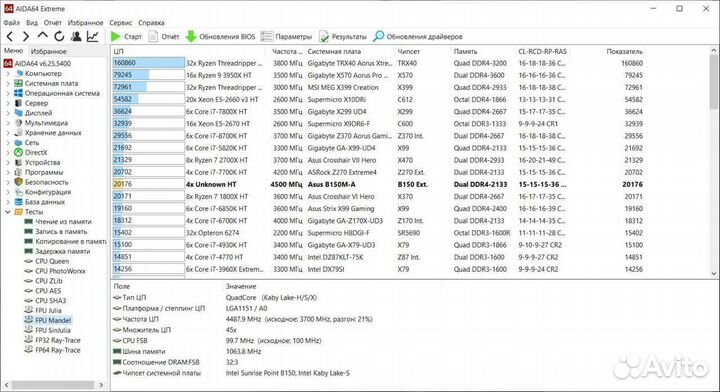Switch to the Меню tab
The width and height of the screenshot is (720, 392).
(x=14, y=50)
